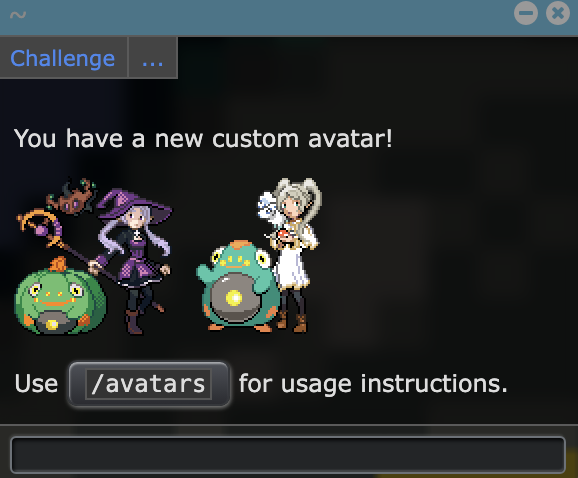578x478 pixels.
Task: Focus the chat message input box
Action: pos(288,455)
